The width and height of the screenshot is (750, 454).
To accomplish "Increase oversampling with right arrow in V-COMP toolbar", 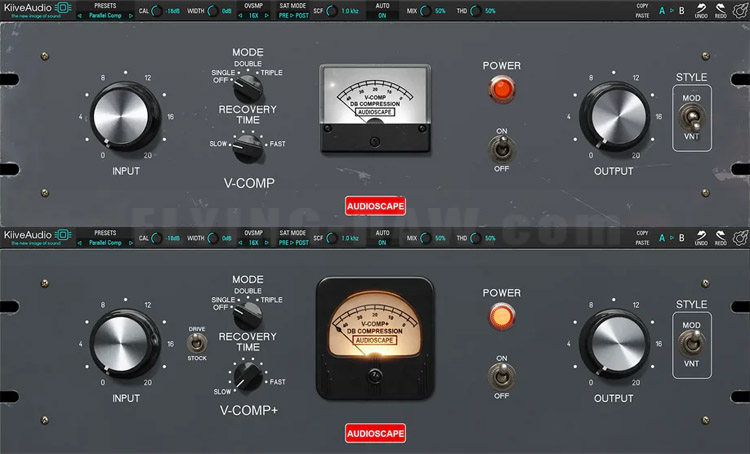I will (x=266, y=16).
